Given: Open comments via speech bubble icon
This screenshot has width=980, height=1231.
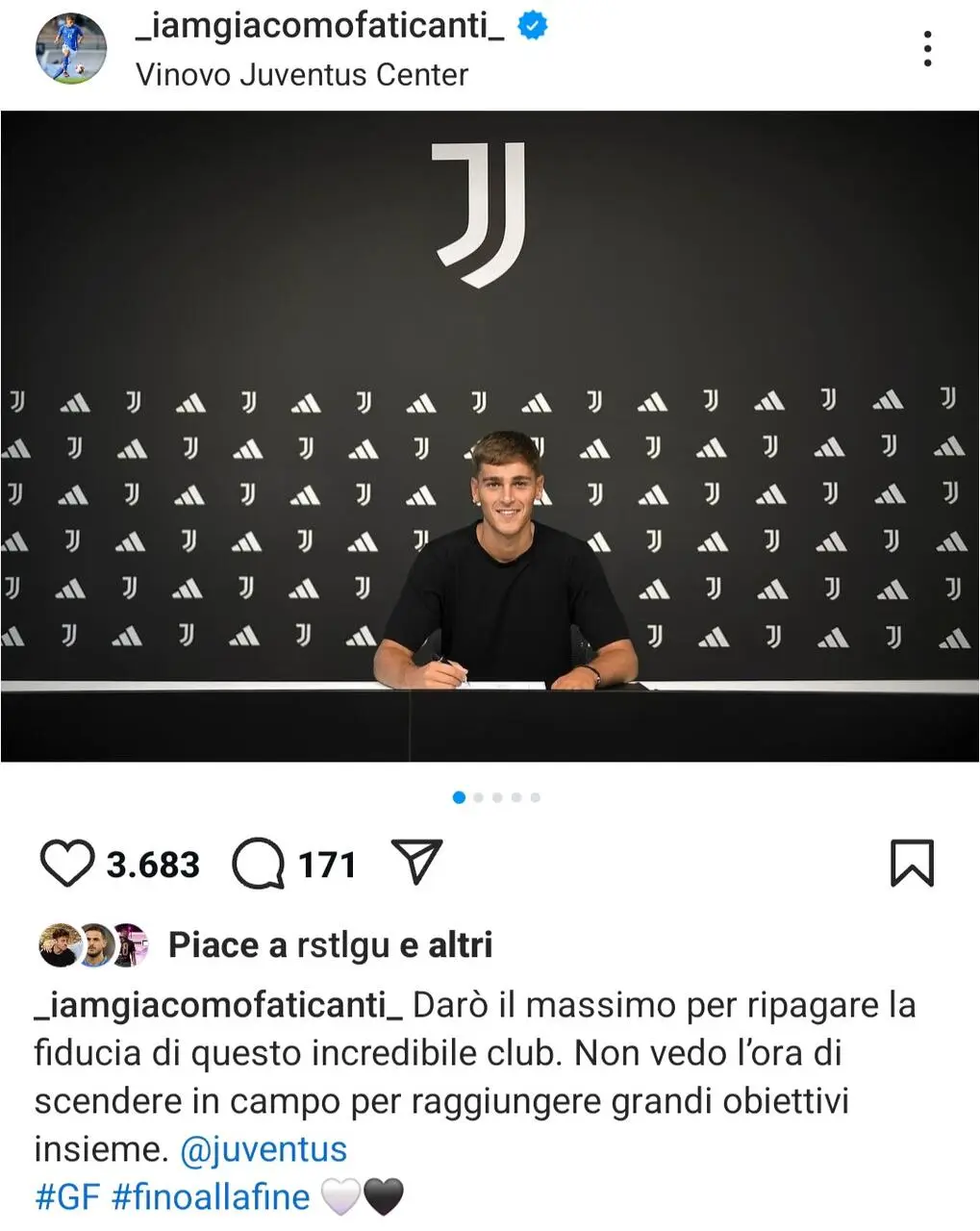Looking at the screenshot, I should [x=258, y=864].
